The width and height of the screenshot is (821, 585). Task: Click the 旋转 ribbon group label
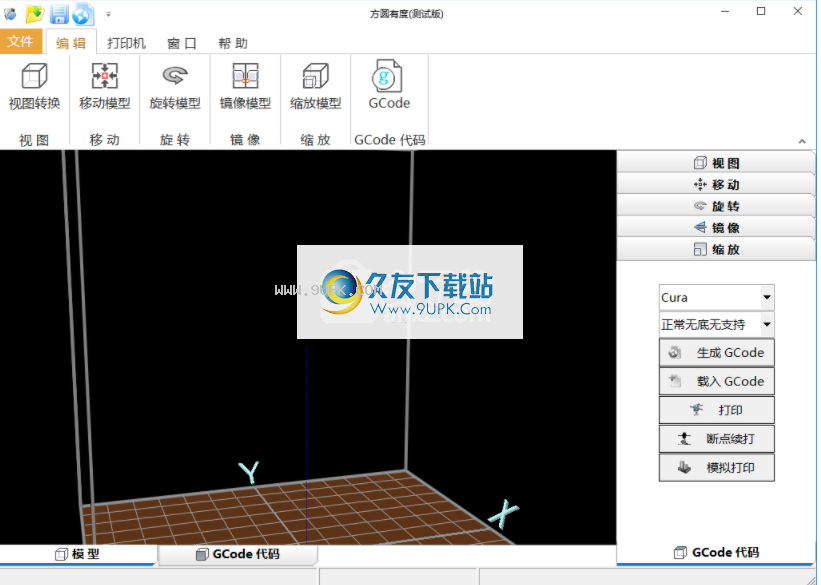(175, 140)
